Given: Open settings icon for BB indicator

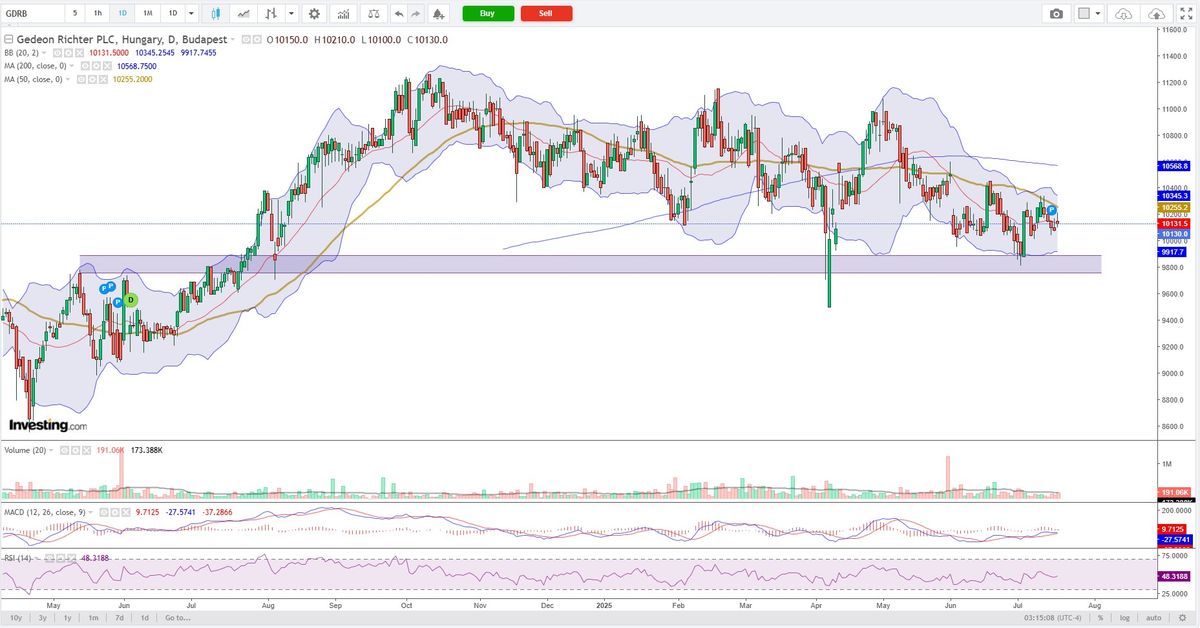Looking at the screenshot, I should (67, 53).
